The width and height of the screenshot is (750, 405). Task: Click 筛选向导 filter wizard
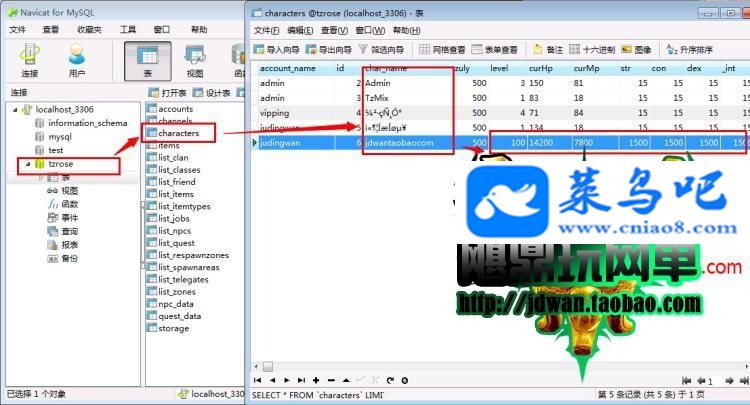[x=381, y=50]
